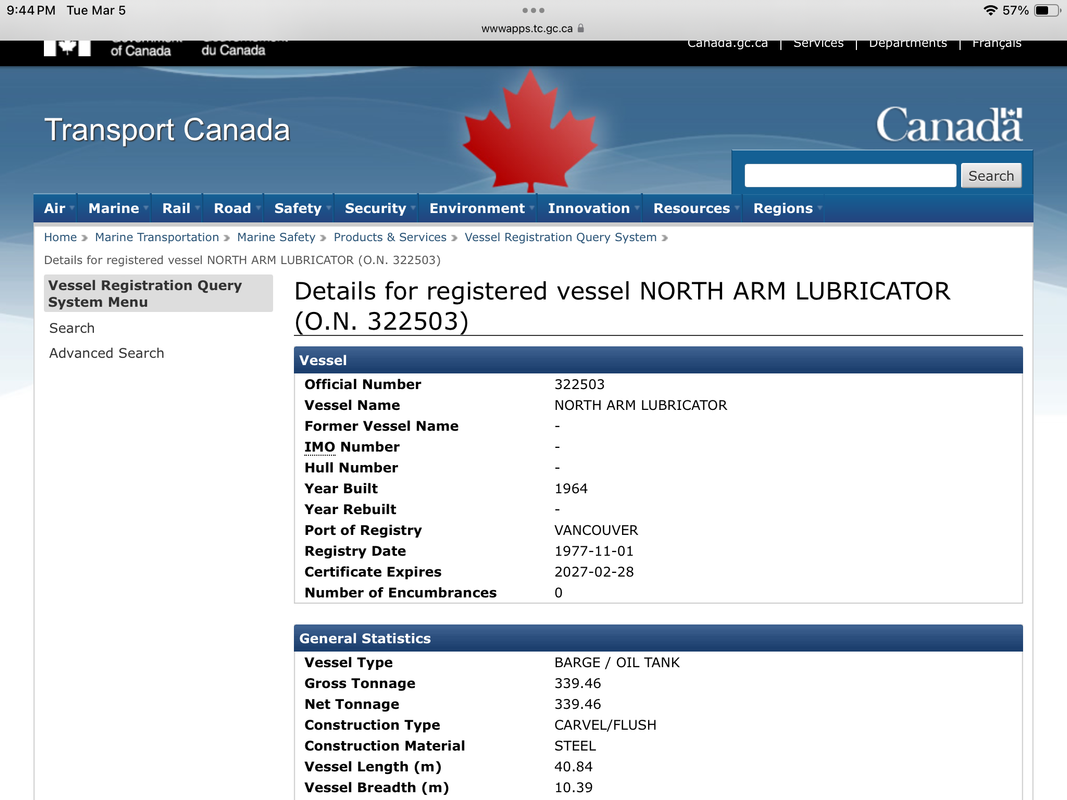This screenshot has width=1067, height=800.
Task: Tap the Wi-Fi status icon
Action: [x=990, y=10]
